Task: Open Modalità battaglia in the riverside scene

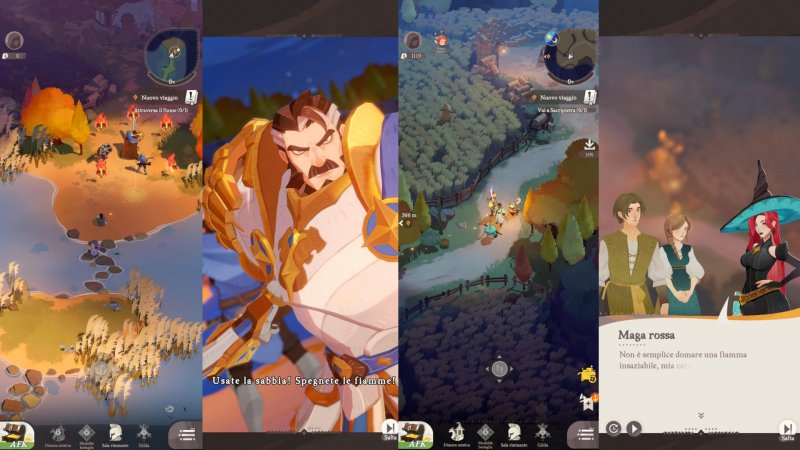Action: point(85,431)
